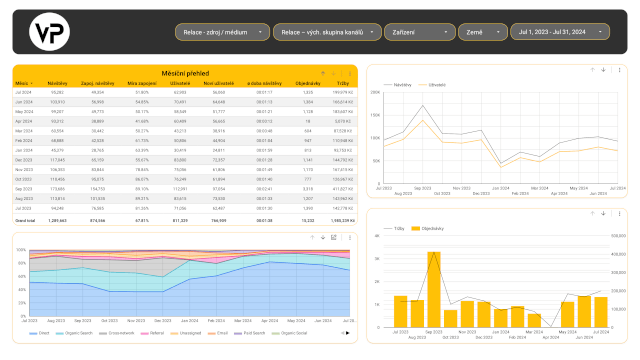Expand the Země filter dropdown
Viewport: 640px width, 360px height.
(483, 32)
